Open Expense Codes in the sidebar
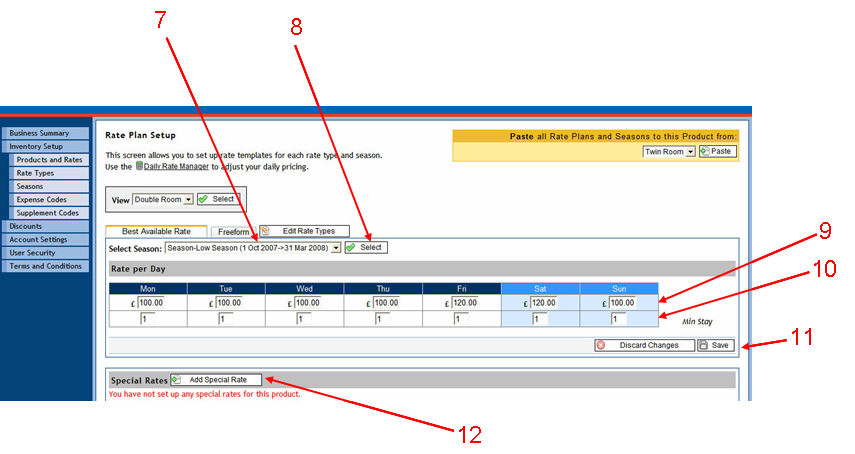The height and width of the screenshot is (454, 855). (x=41, y=199)
